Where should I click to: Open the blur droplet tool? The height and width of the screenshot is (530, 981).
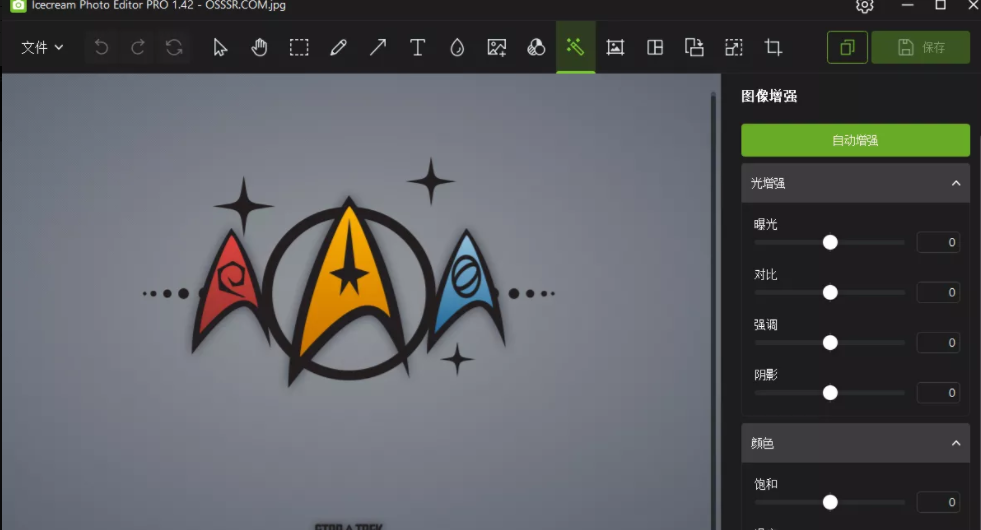click(457, 47)
